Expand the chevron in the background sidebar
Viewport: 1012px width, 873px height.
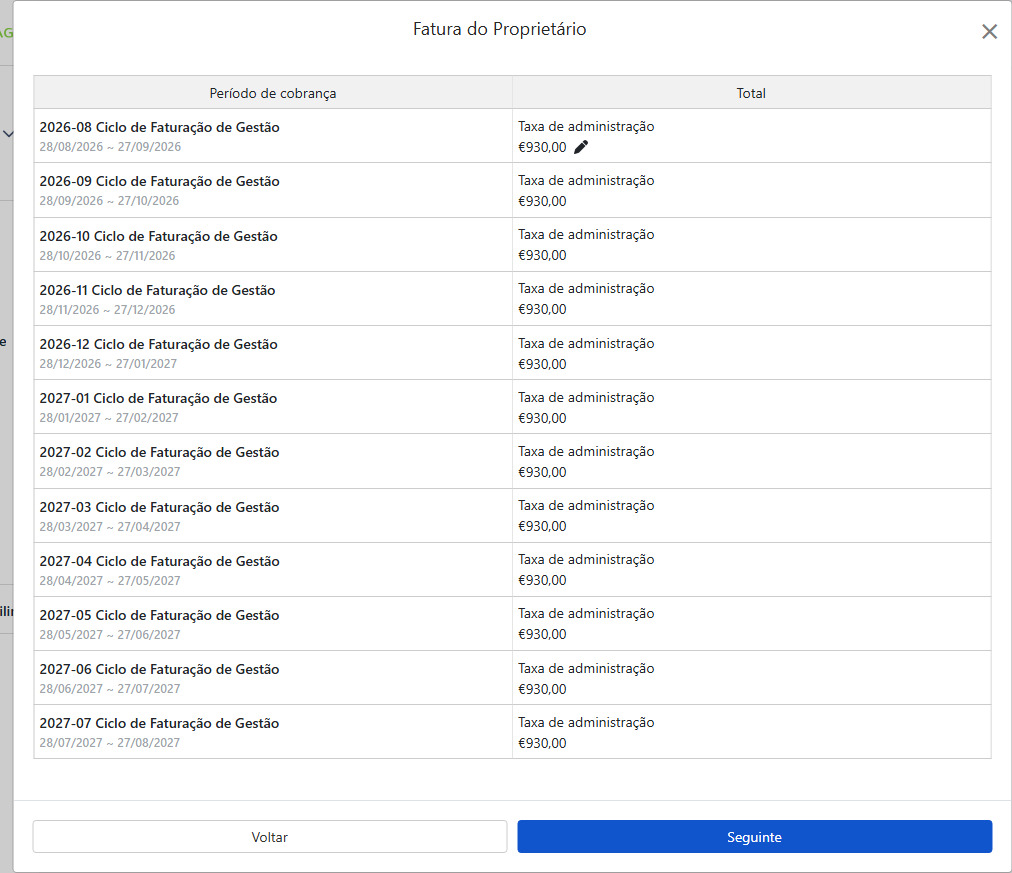8,134
